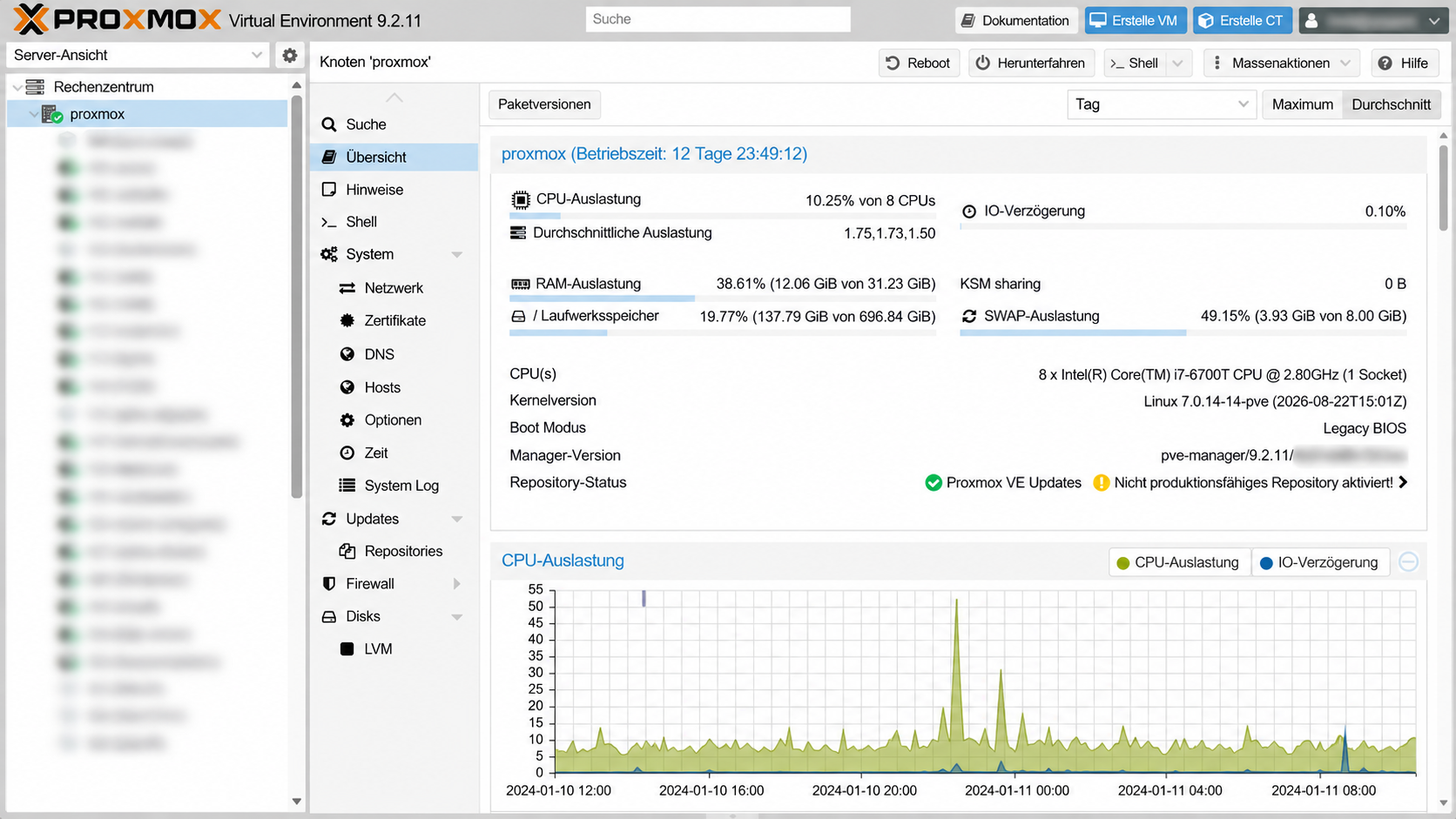Open the System Log menu item
Image resolution: width=1456 pixels, height=819 pixels.
pos(394,486)
